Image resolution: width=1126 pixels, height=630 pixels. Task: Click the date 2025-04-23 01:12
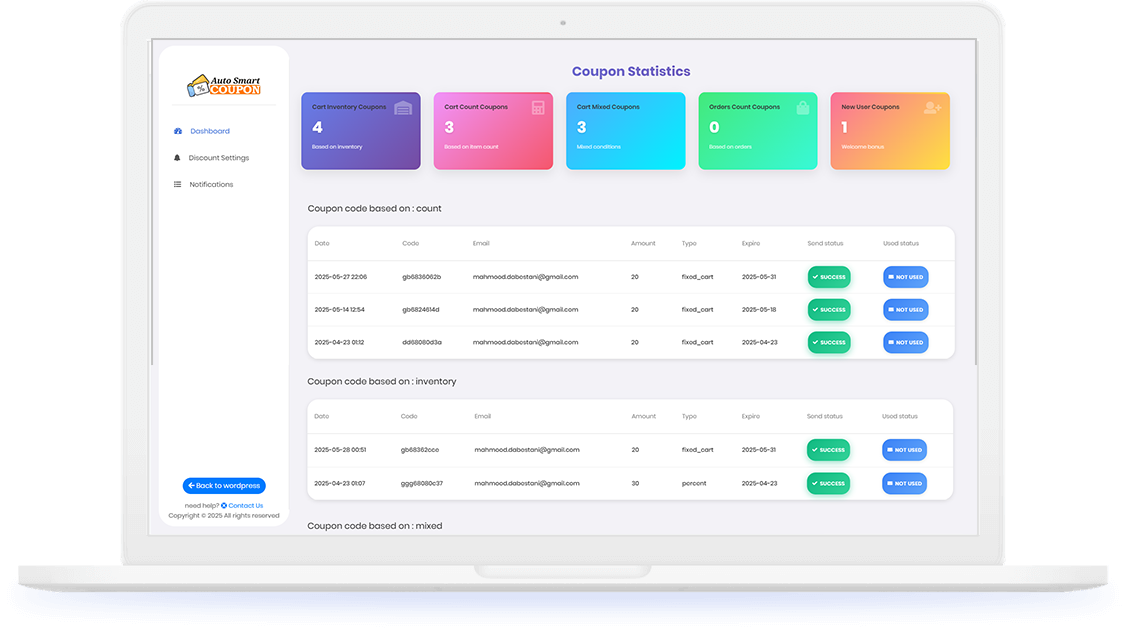339,343
